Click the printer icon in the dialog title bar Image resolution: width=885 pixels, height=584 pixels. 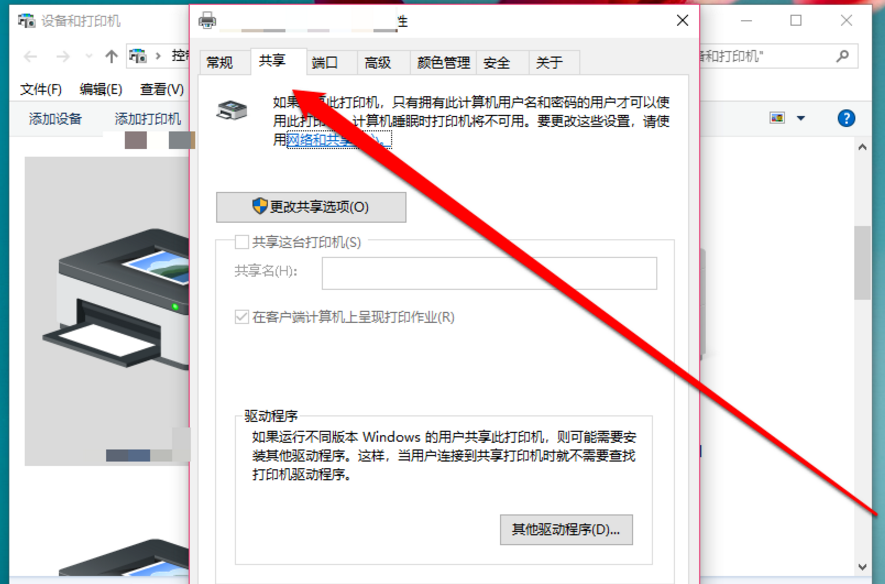click(x=206, y=18)
